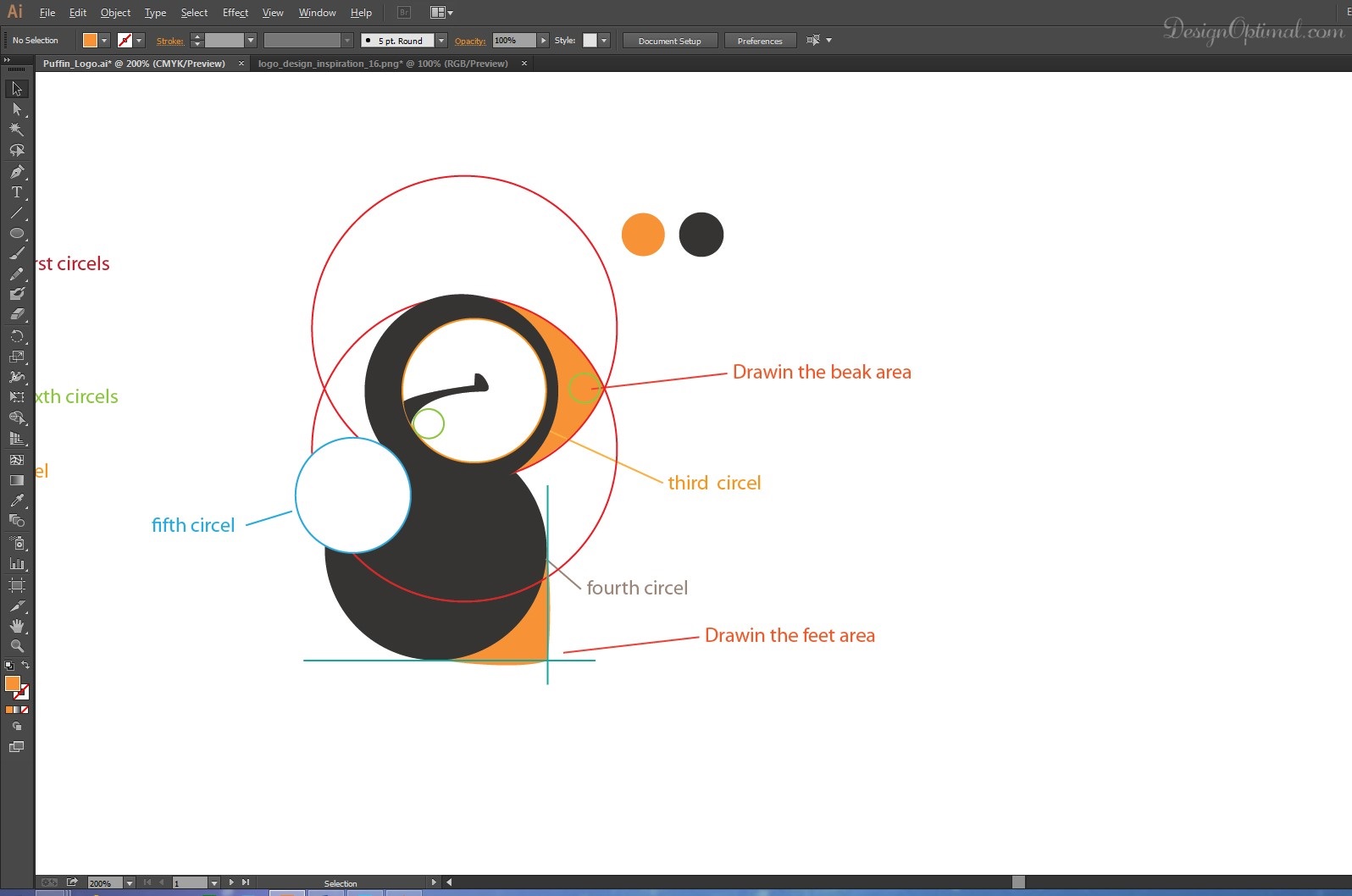Open graphic Style dropdown
Screen dimensions: 1352x896
[x=604, y=41]
